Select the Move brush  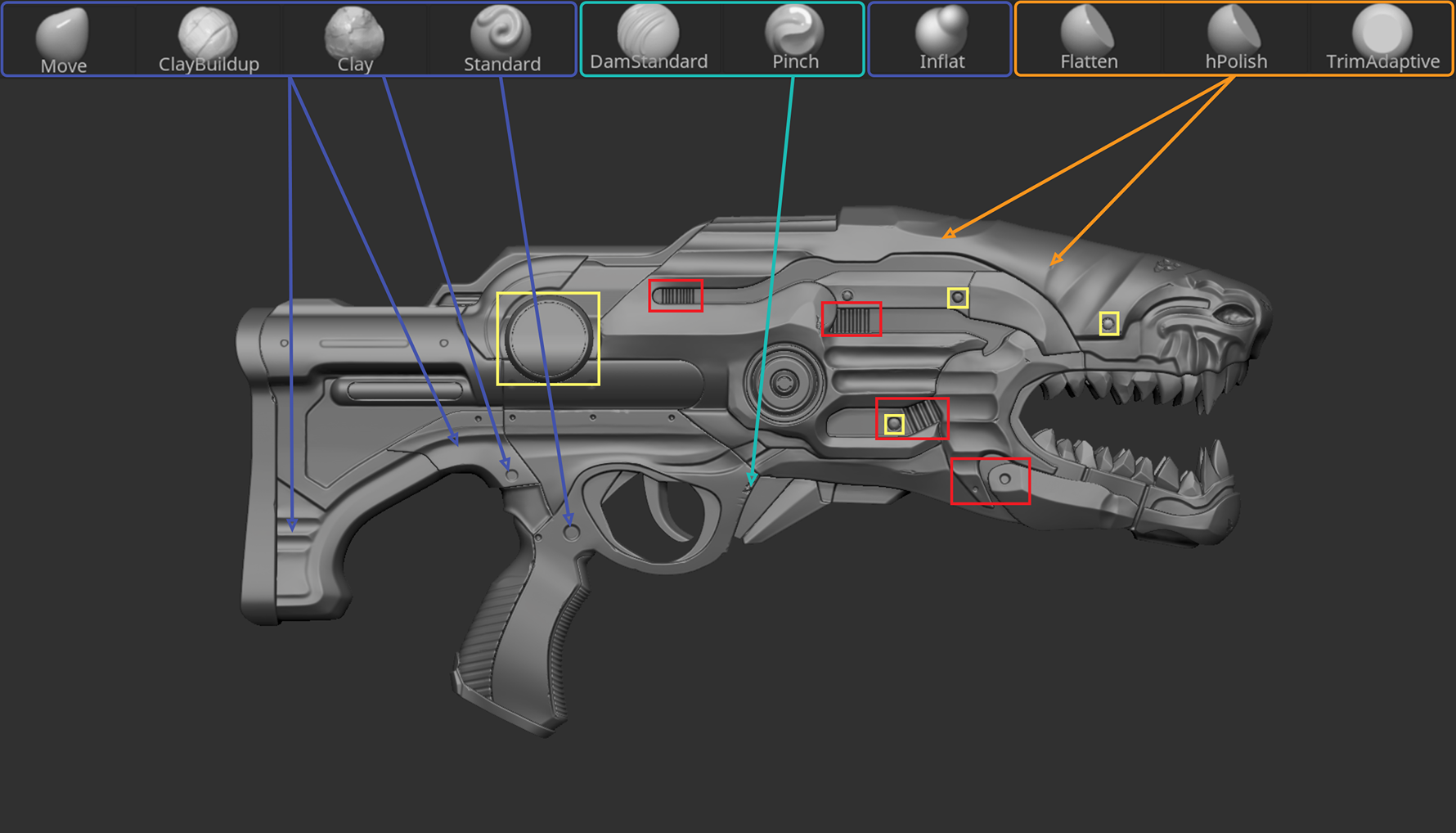pyautogui.click(x=64, y=39)
